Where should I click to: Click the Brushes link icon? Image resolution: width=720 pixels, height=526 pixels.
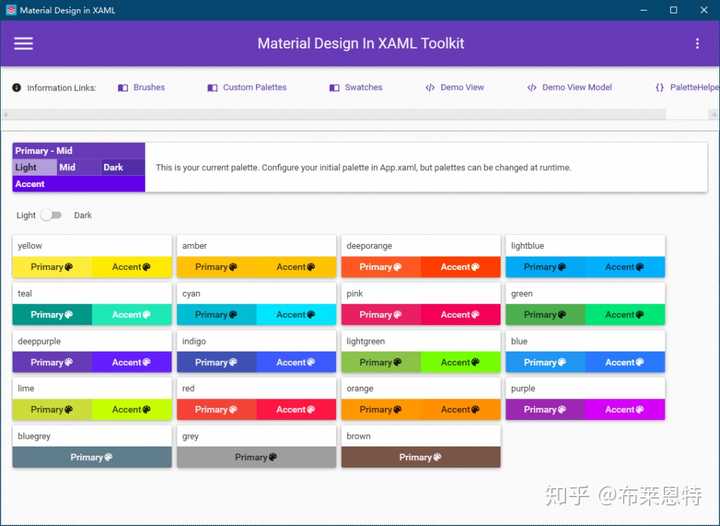point(123,88)
